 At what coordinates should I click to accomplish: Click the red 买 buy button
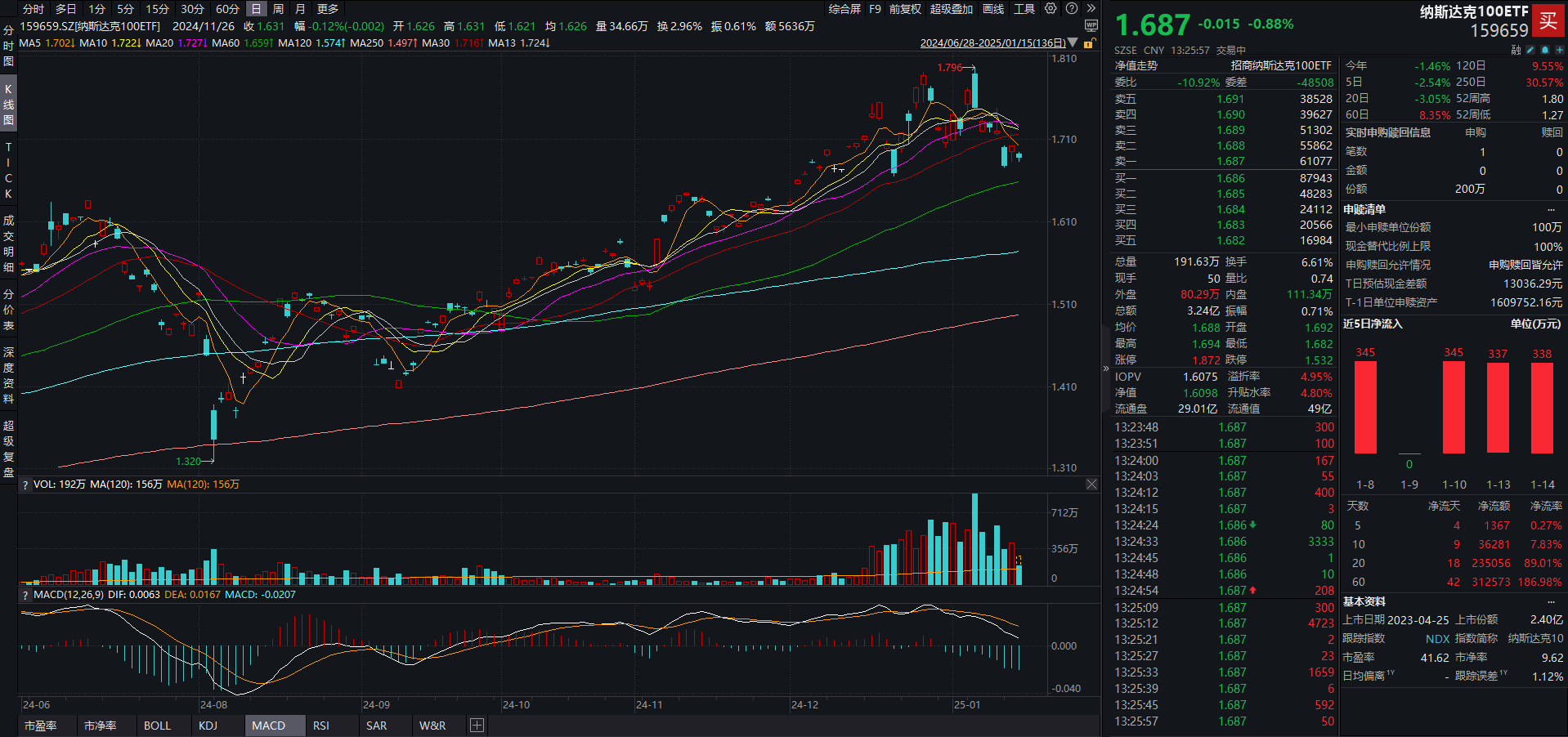[x=1548, y=21]
